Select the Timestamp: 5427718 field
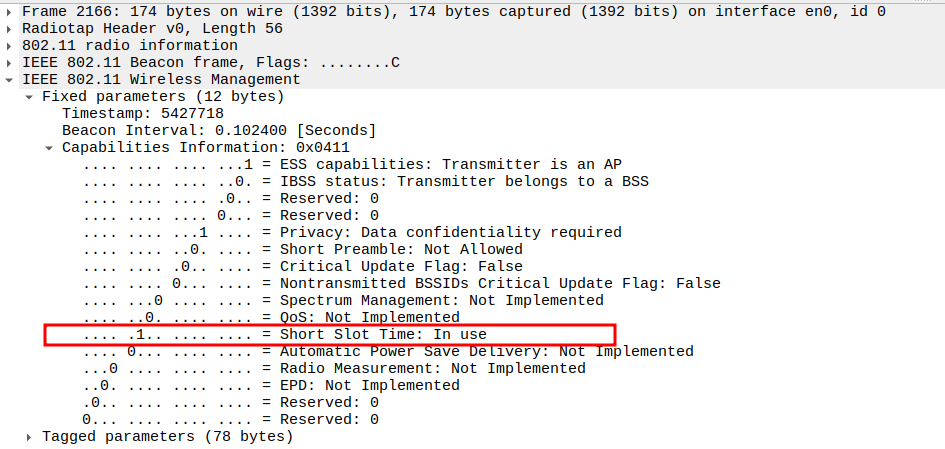The height and width of the screenshot is (449, 945). [142, 113]
